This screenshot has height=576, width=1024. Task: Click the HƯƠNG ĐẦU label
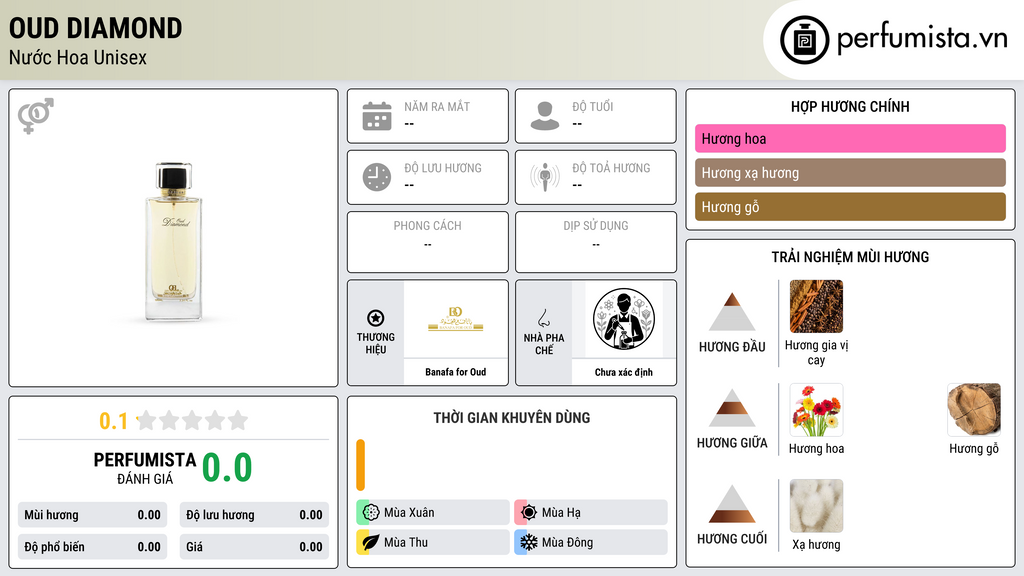732,347
